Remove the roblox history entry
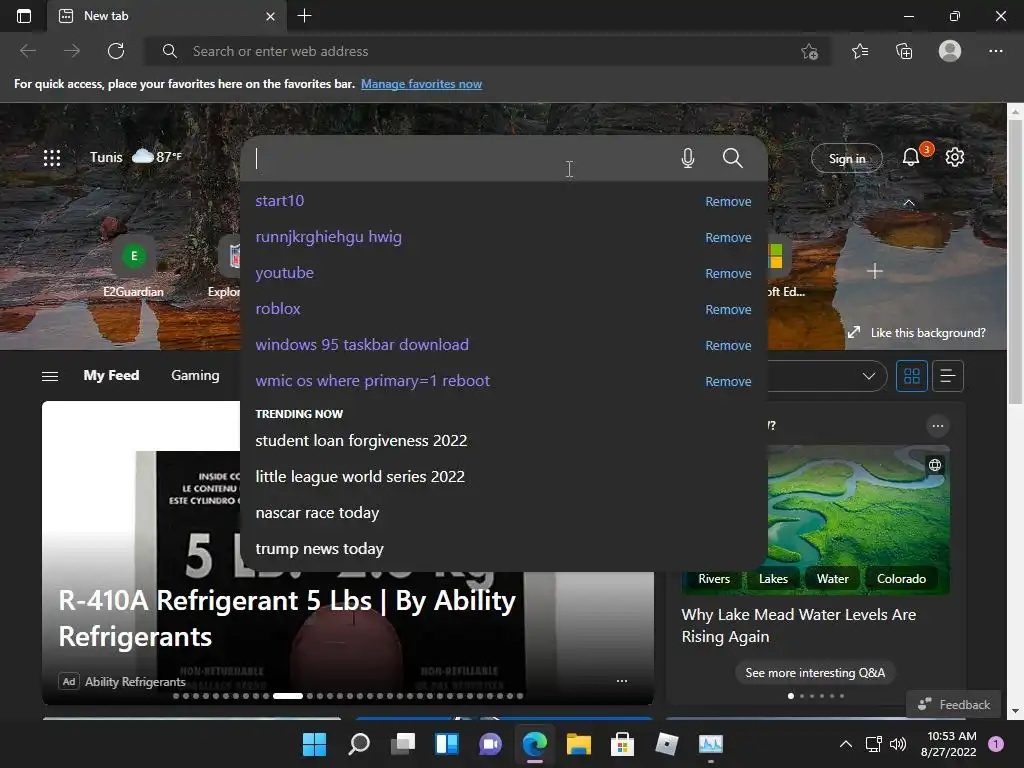The height and width of the screenshot is (768, 1024). click(x=728, y=310)
